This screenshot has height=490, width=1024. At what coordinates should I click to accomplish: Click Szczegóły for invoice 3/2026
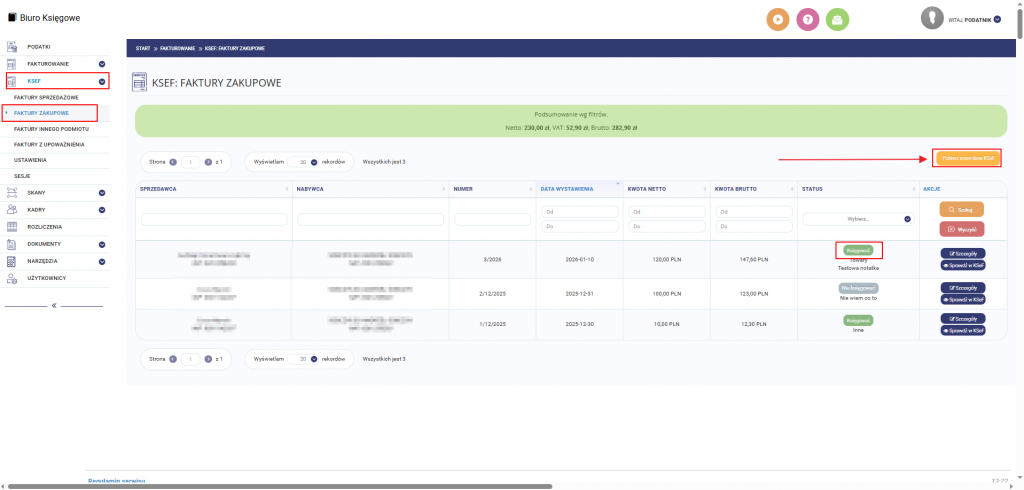point(963,254)
